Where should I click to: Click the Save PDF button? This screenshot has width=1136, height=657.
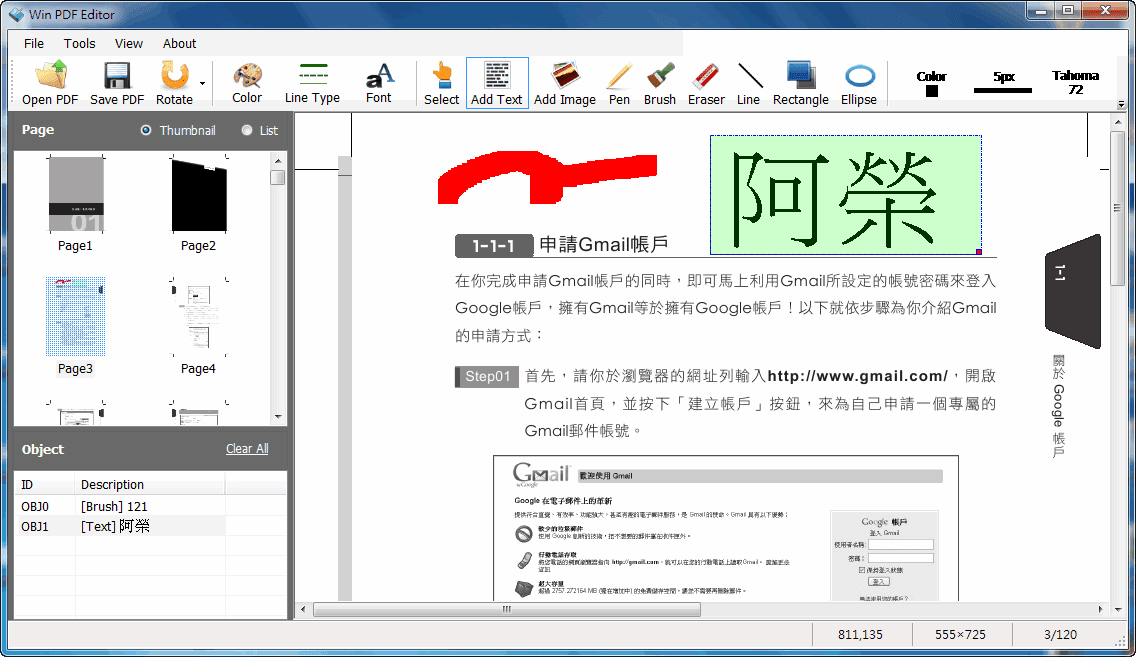(116, 83)
